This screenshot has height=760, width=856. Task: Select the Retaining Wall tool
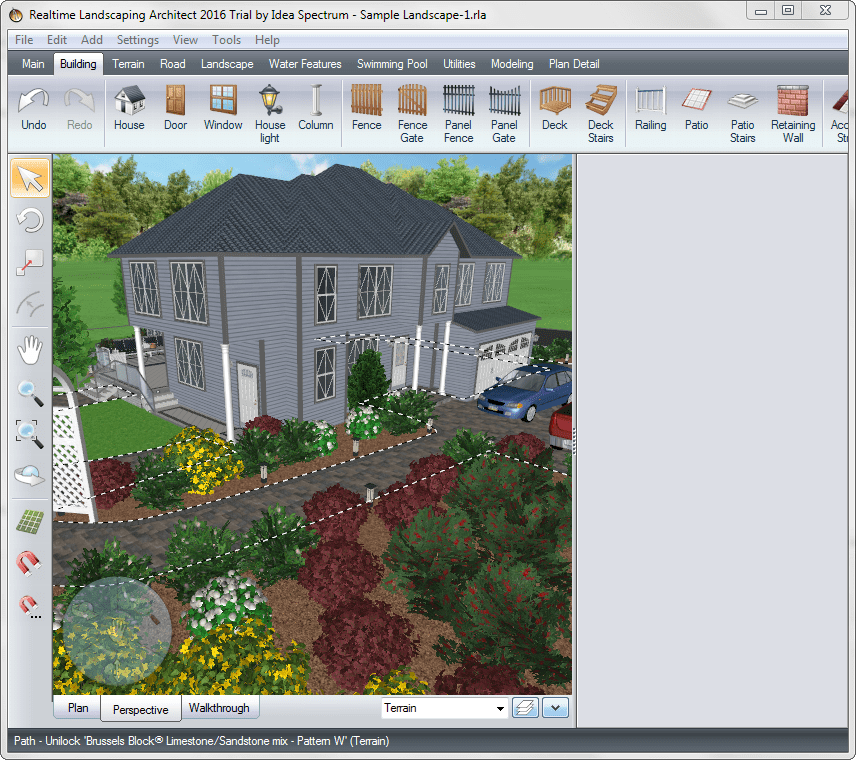point(793,114)
